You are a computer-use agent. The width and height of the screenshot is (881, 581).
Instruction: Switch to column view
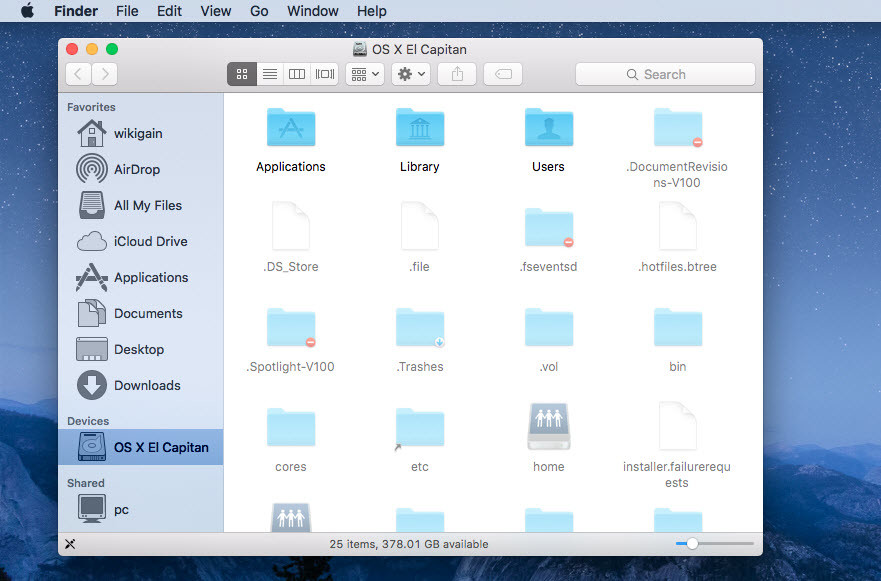297,73
